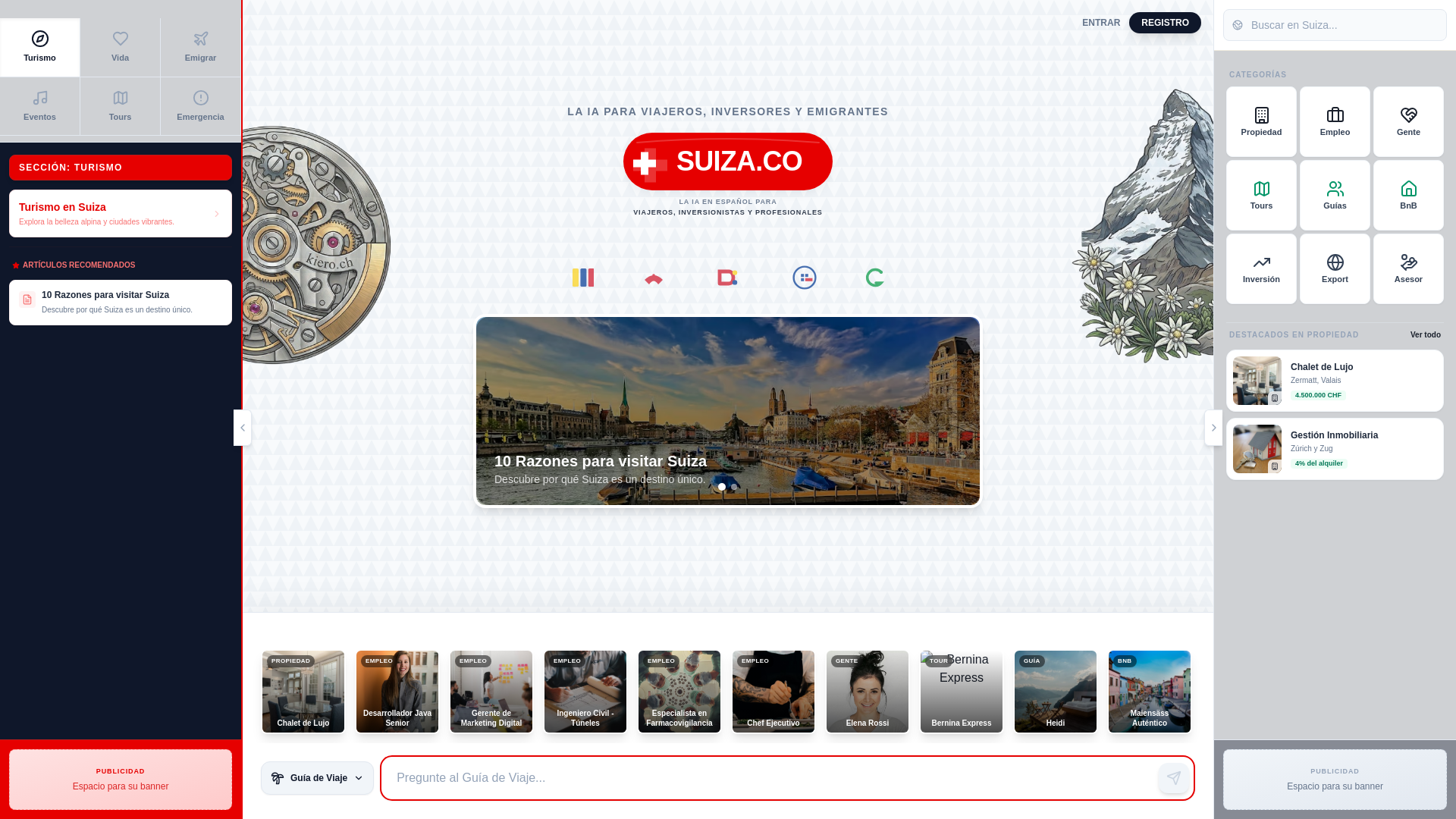Focus the Buscar en Suiza search field
1456x819 pixels.
pyautogui.click(x=1335, y=25)
